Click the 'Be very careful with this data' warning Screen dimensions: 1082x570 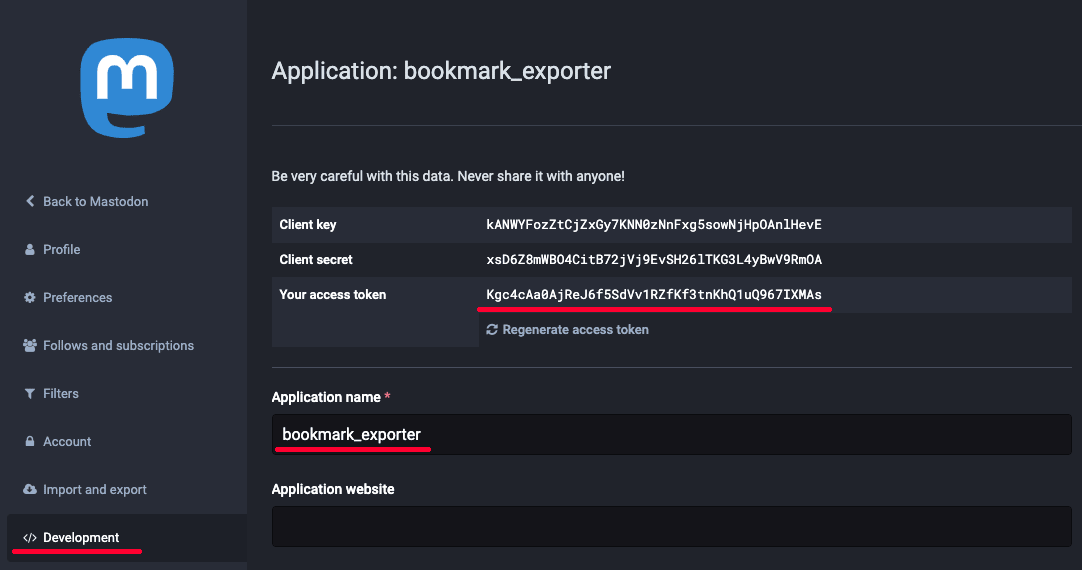tap(448, 176)
